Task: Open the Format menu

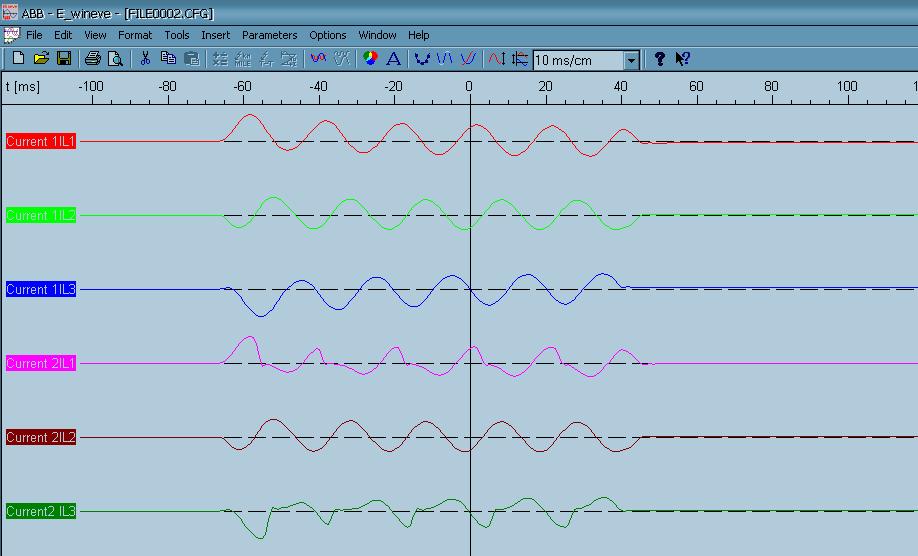Action: [x=135, y=35]
